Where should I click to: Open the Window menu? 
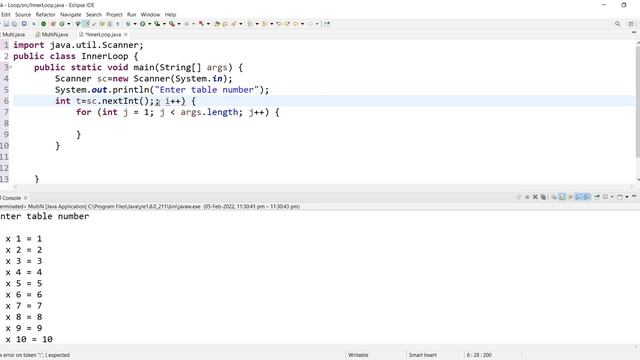pos(150,14)
